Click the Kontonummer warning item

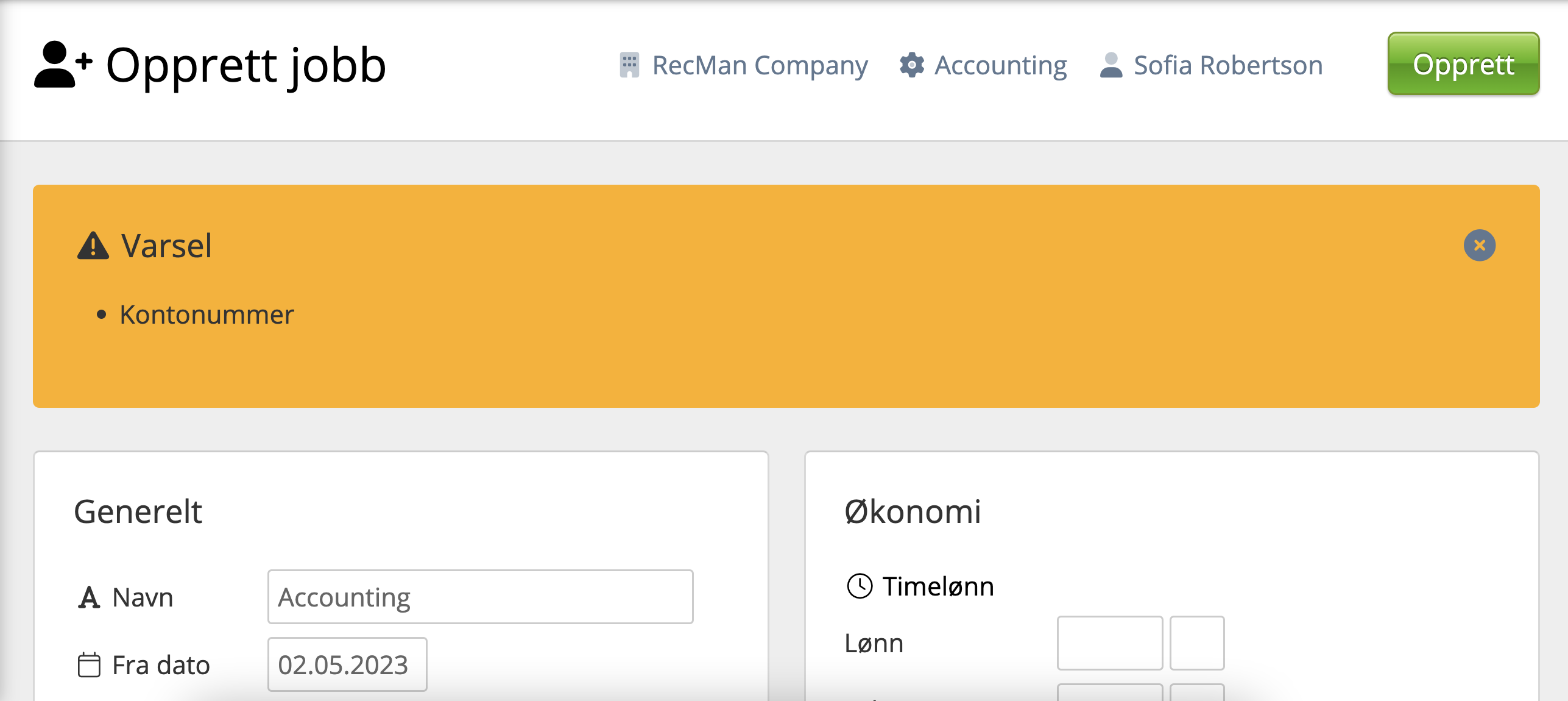click(x=207, y=315)
